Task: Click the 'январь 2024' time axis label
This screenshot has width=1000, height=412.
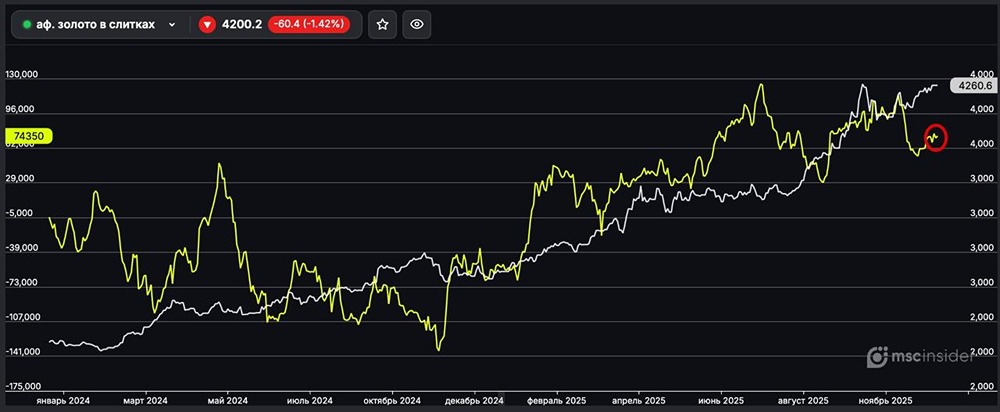Action: tap(64, 398)
